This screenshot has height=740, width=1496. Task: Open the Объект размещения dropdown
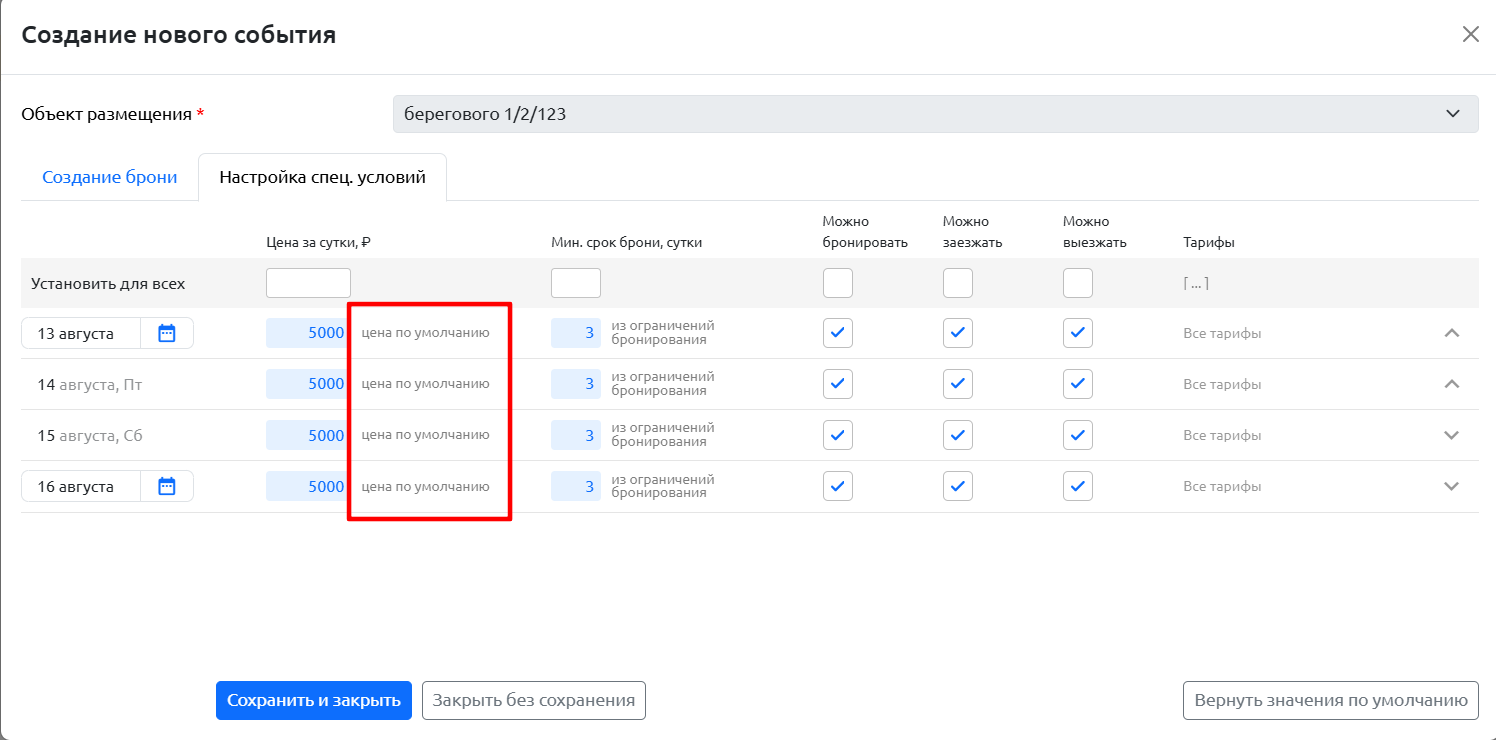pyautogui.click(x=935, y=114)
